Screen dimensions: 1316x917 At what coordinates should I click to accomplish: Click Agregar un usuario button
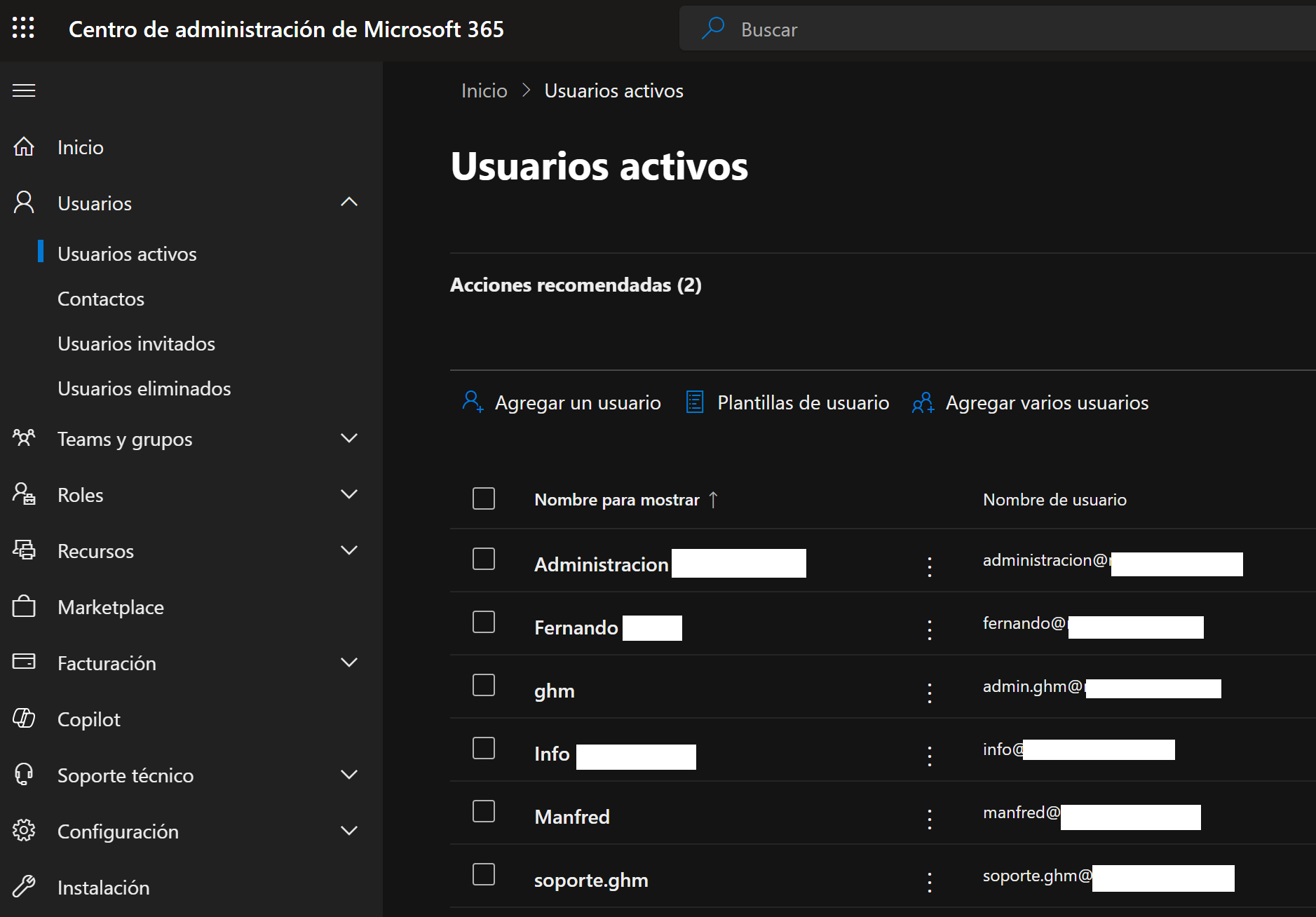(562, 402)
